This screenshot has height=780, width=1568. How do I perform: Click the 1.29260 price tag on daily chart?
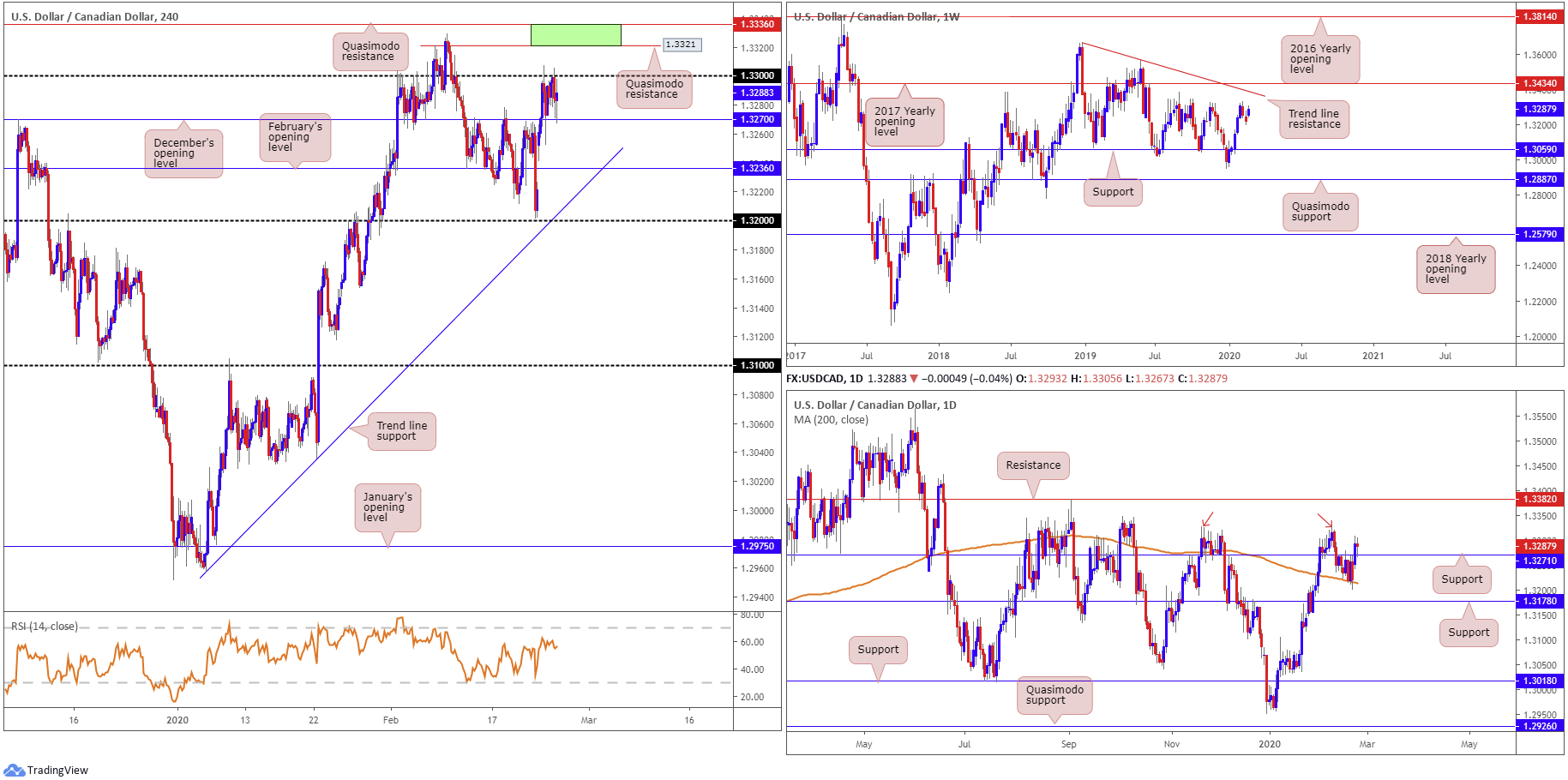(x=1540, y=726)
